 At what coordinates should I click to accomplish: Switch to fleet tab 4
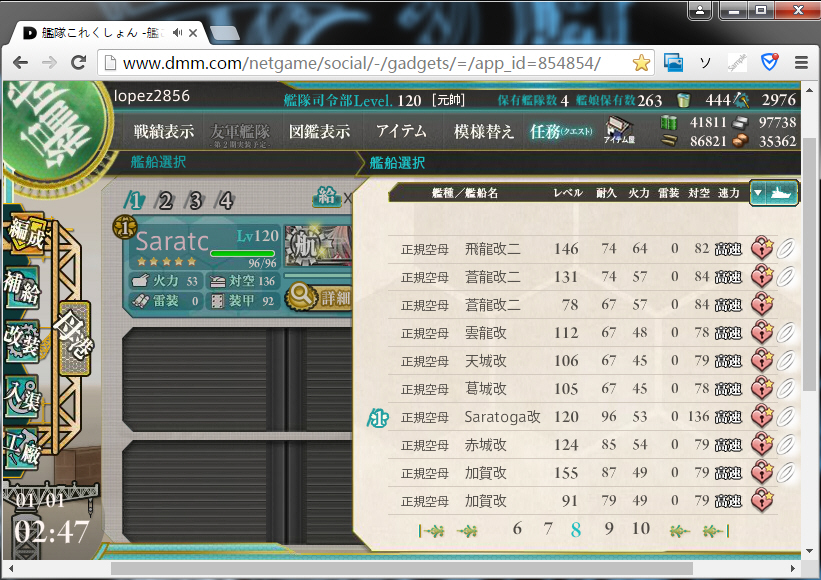point(225,200)
